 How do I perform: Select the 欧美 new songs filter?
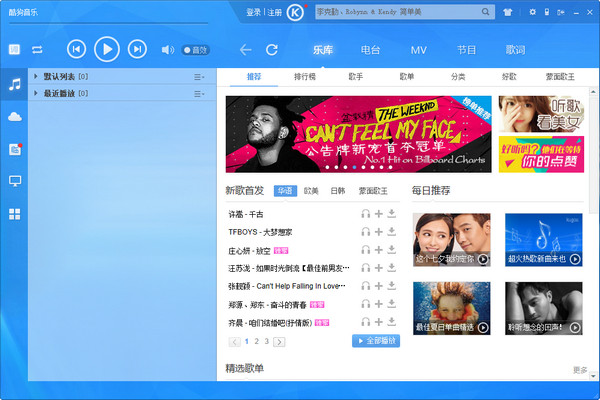tap(311, 191)
